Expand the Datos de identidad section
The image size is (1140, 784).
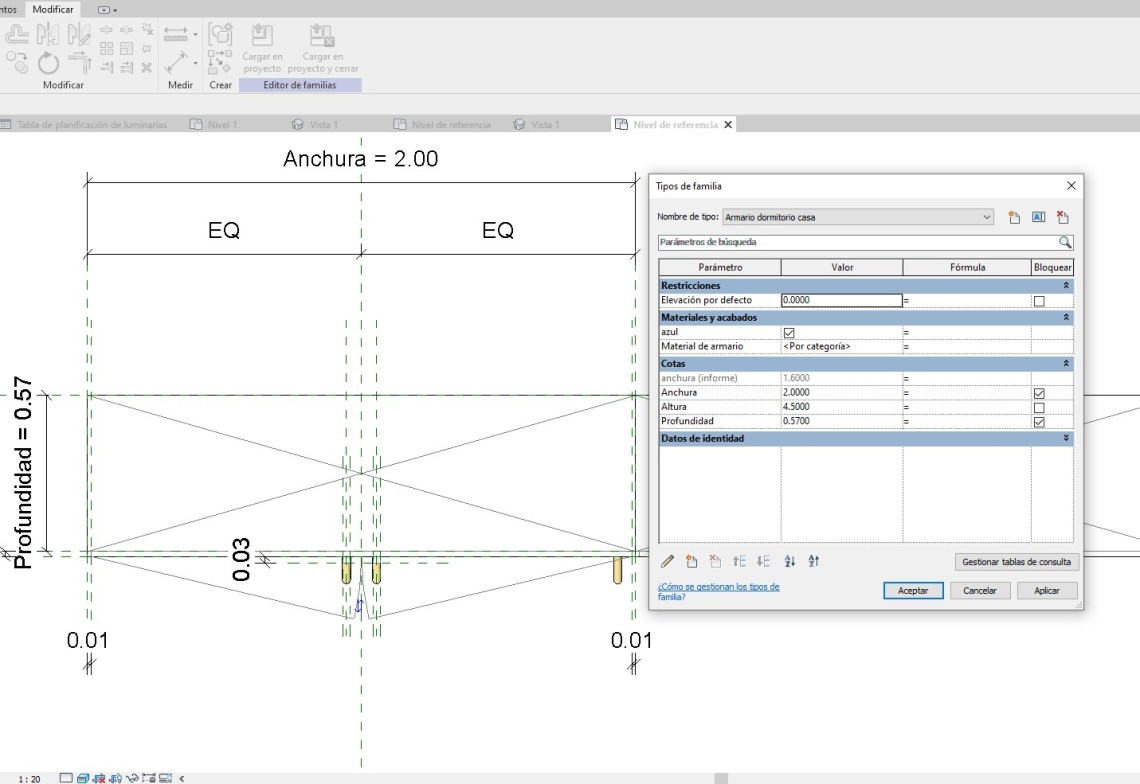click(x=1066, y=438)
